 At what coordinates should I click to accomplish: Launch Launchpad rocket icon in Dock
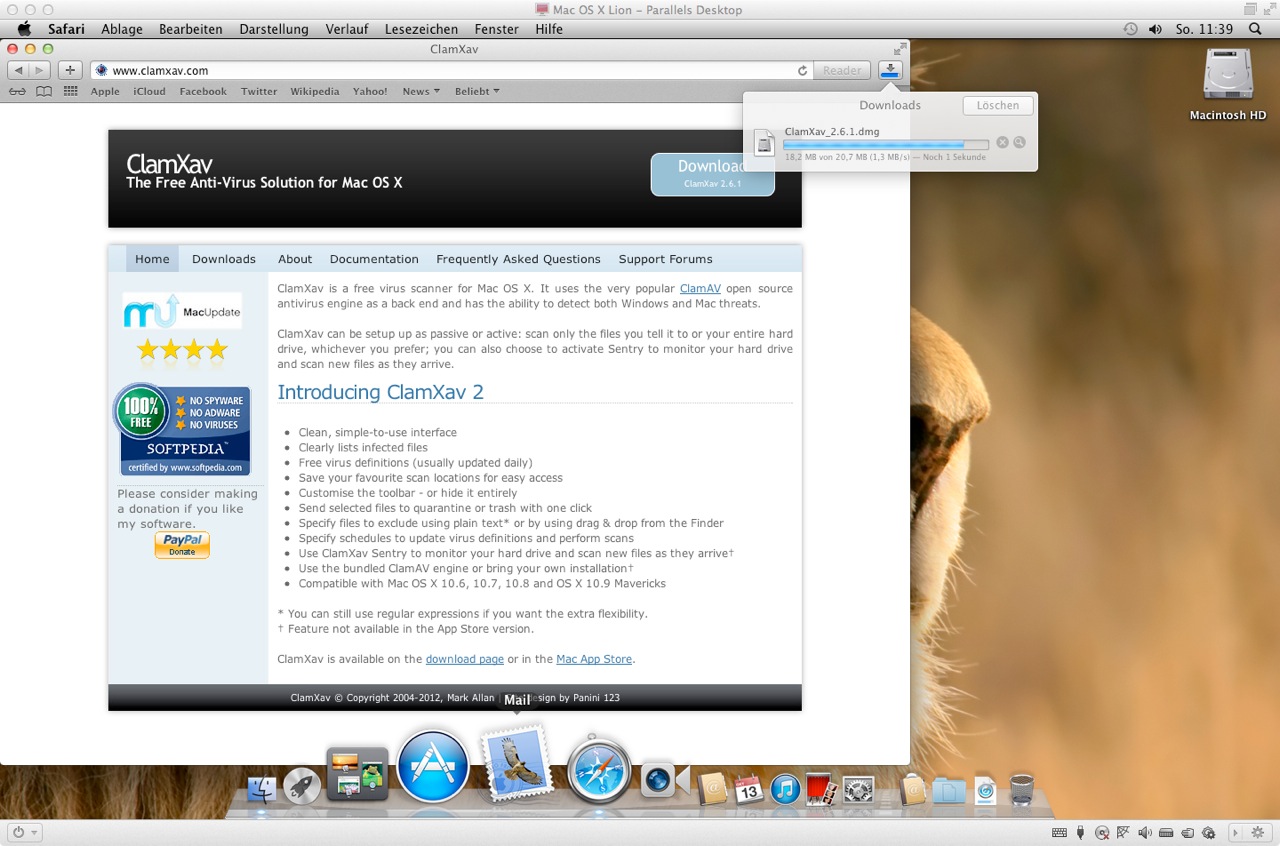301,787
